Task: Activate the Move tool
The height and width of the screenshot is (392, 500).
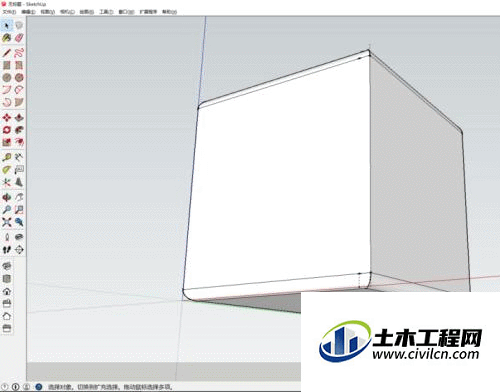Action: click(7, 117)
